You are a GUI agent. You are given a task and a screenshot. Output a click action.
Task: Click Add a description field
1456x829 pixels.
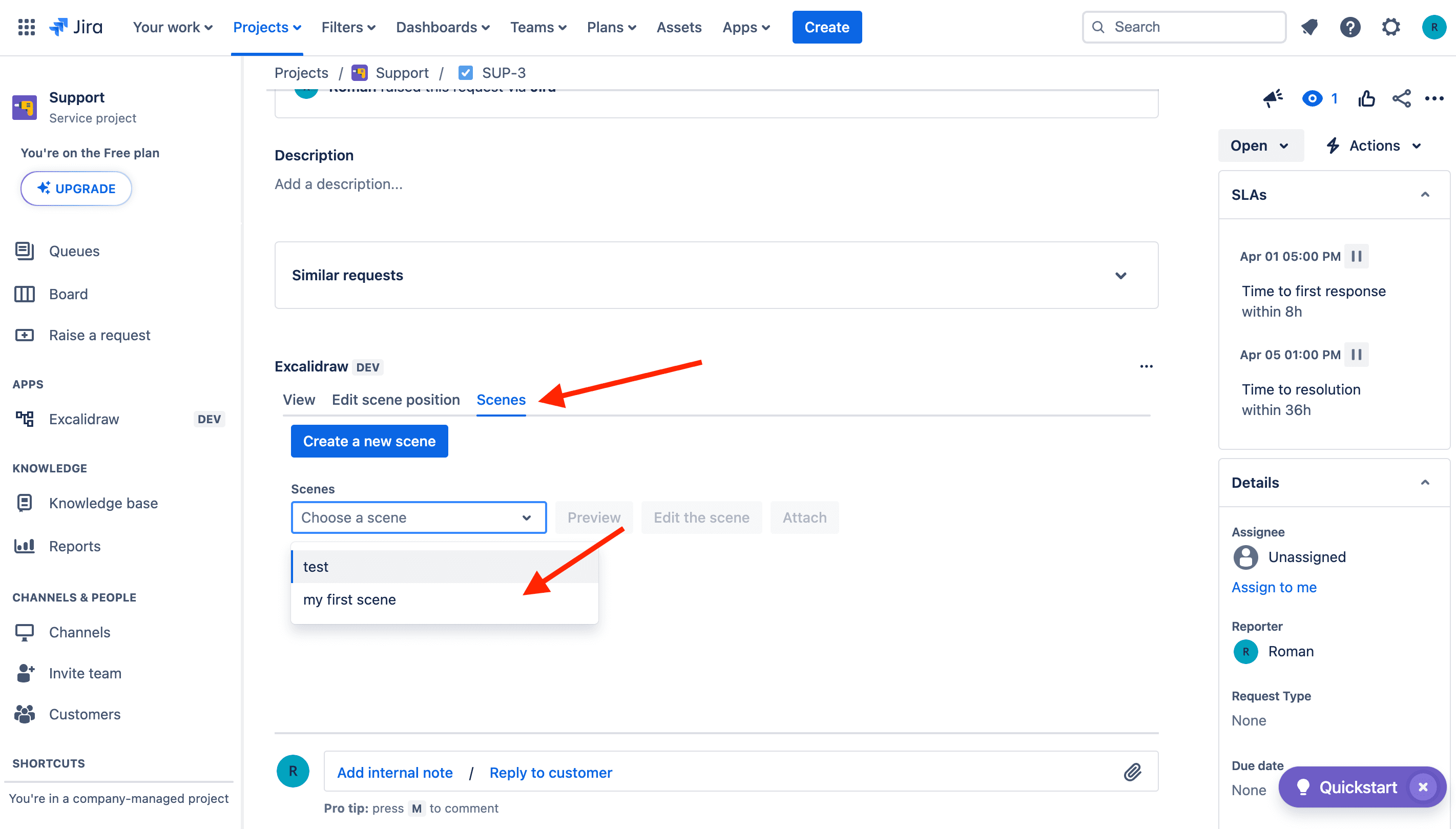(339, 183)
